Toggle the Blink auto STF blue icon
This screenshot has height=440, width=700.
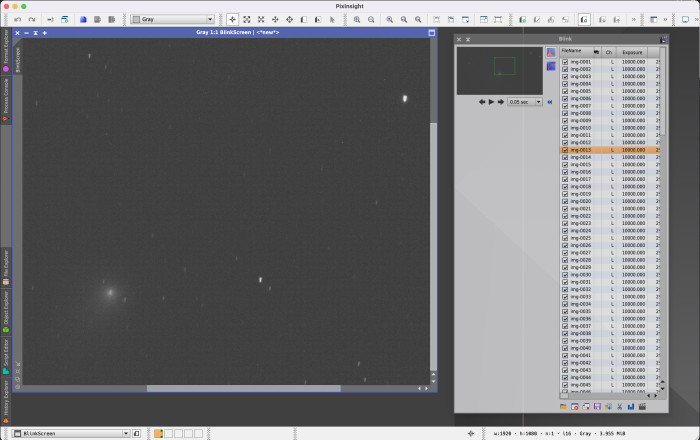point(551,66)
